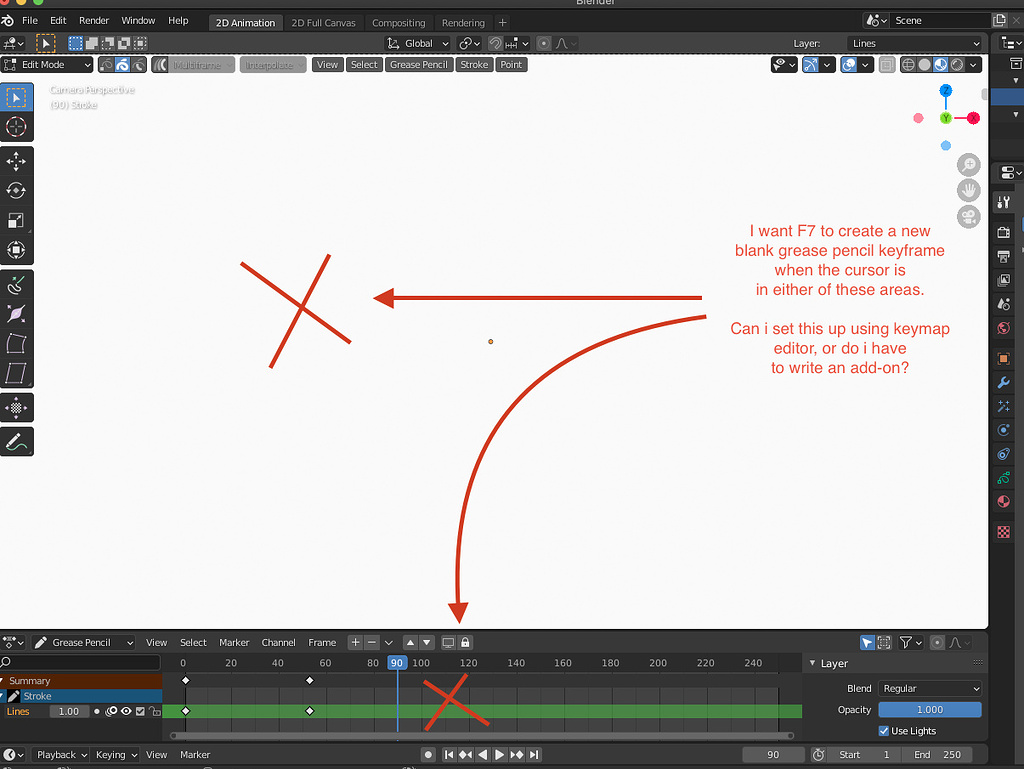The image size is (1024, 769).
Task: Toggle point select mode in header
Action: 106,65
